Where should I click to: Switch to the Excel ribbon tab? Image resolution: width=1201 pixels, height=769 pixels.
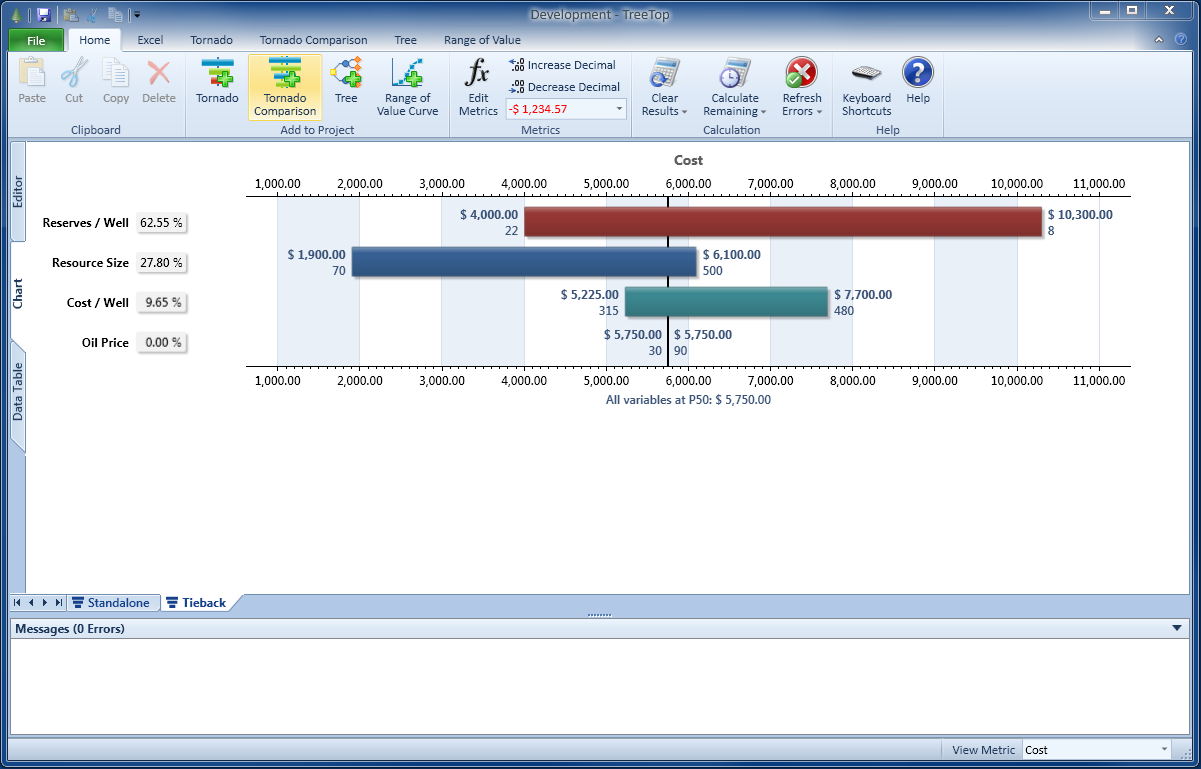click(150, 40)
